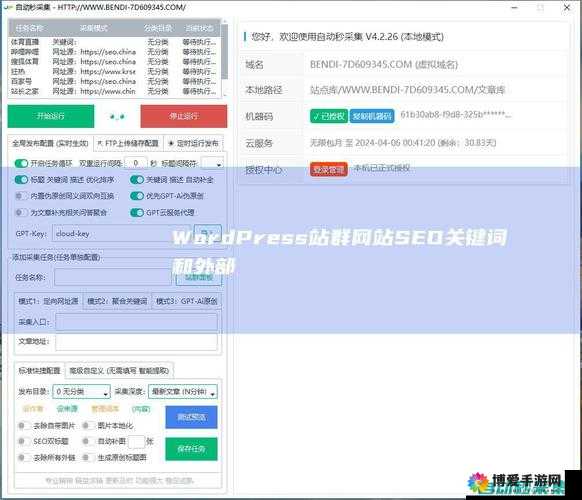The width and height of the screenshot is (582, 500).
Task: Click the red 停止运行 stop button
Action: (184, 116)
